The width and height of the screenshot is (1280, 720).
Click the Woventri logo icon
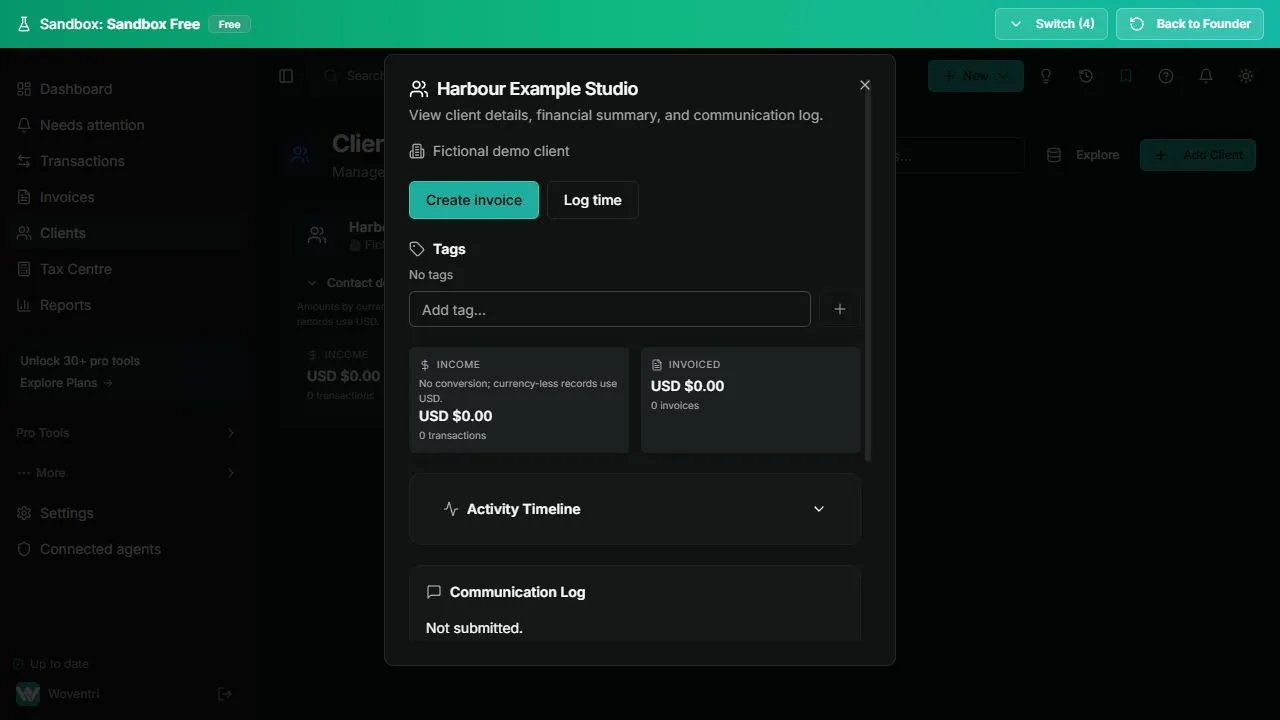click(x=28, y=694)
